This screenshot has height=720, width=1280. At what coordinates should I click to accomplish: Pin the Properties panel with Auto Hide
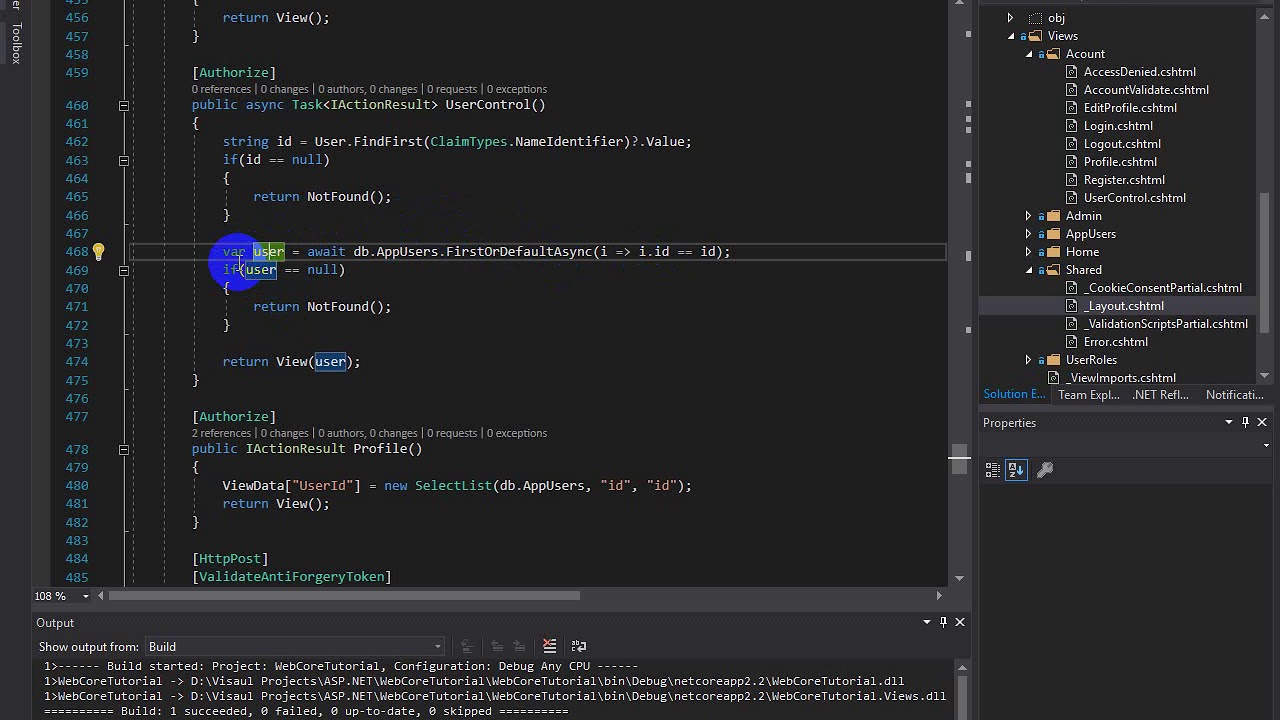[x=1245, y=422]
